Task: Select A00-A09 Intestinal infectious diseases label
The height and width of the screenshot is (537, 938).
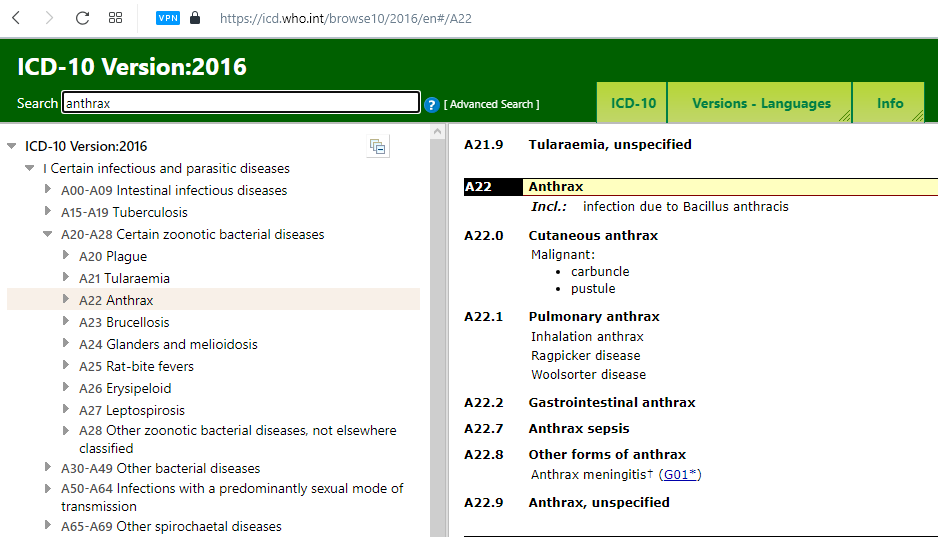Action: pyautogui.click(x=174, y=190)
